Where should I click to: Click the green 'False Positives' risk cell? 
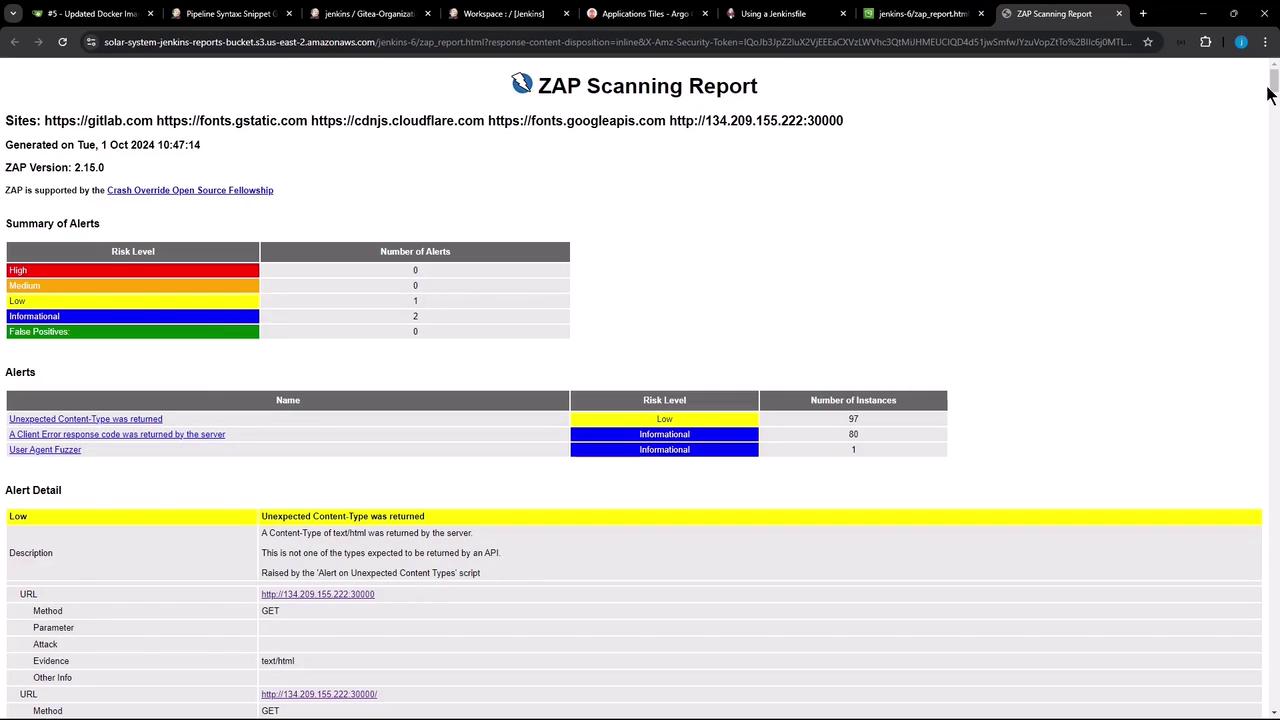133,332
